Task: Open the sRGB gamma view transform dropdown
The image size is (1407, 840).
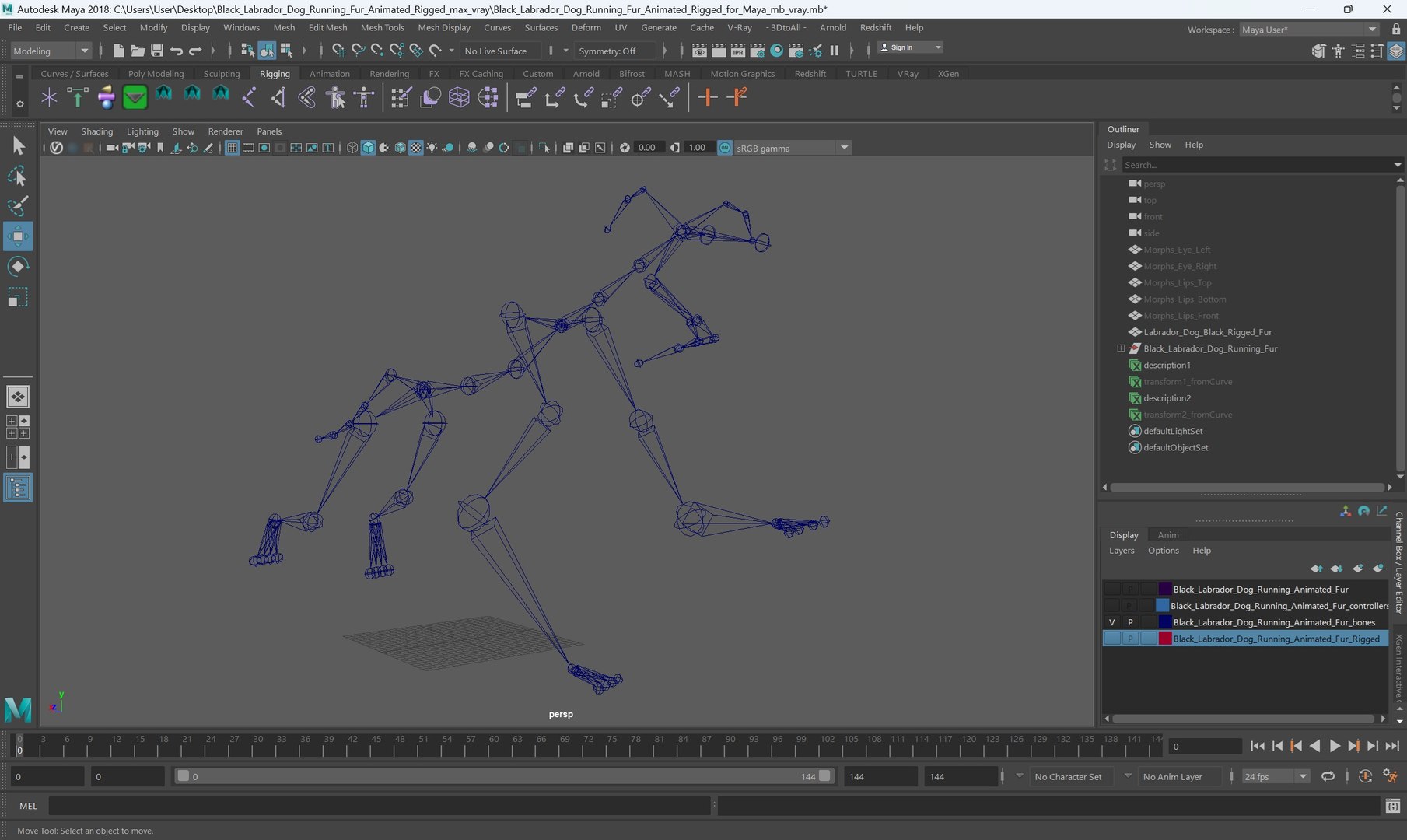Action: pyautogui.click(x=792, y=148)
